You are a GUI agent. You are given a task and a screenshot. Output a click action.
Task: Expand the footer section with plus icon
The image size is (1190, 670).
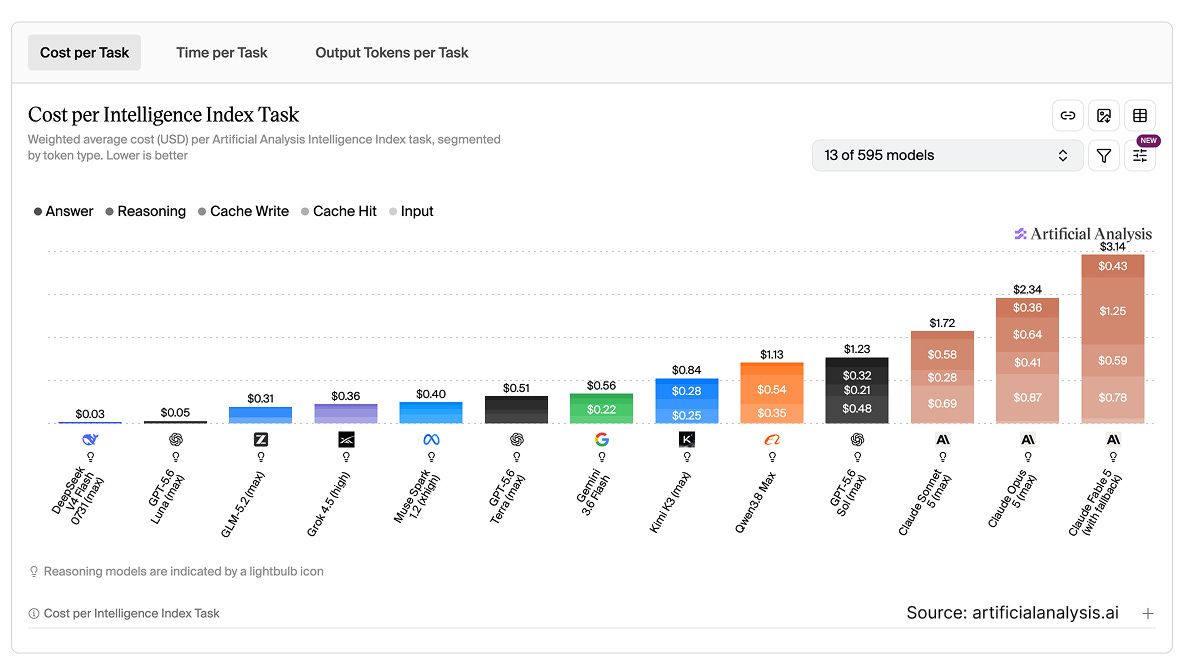[x=1148, y=613]
